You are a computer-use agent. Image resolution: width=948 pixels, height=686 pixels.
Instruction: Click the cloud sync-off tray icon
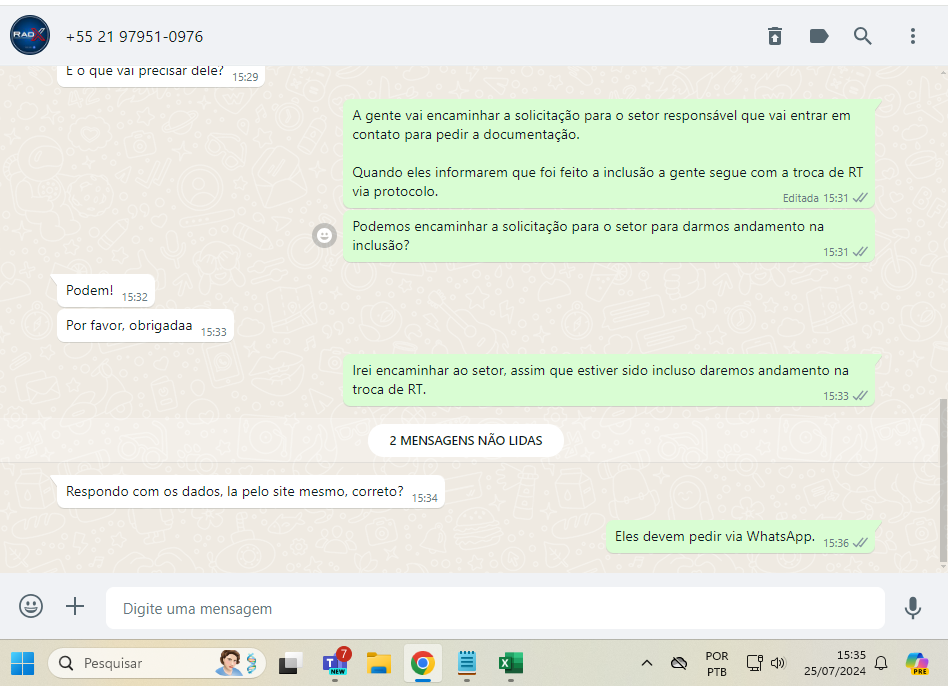678,663
